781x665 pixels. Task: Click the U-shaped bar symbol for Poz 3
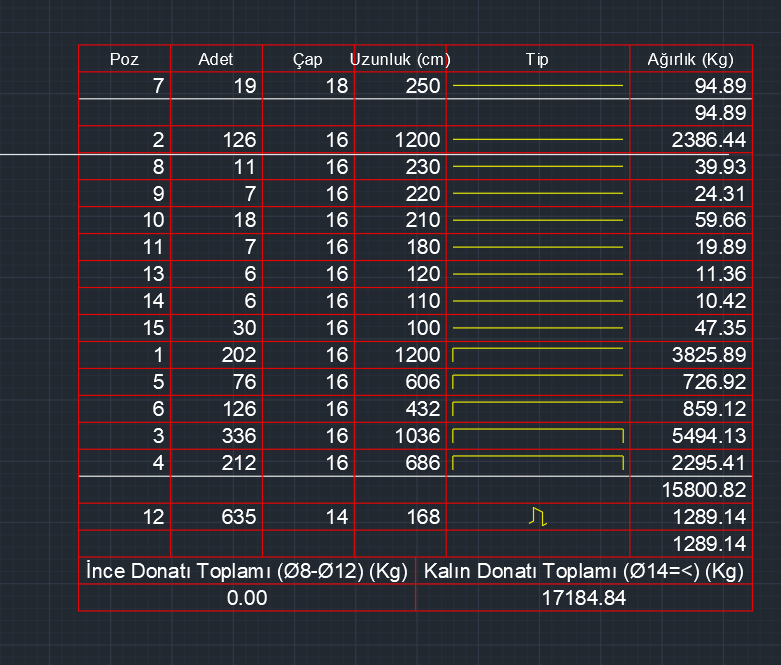coord(537,435)
